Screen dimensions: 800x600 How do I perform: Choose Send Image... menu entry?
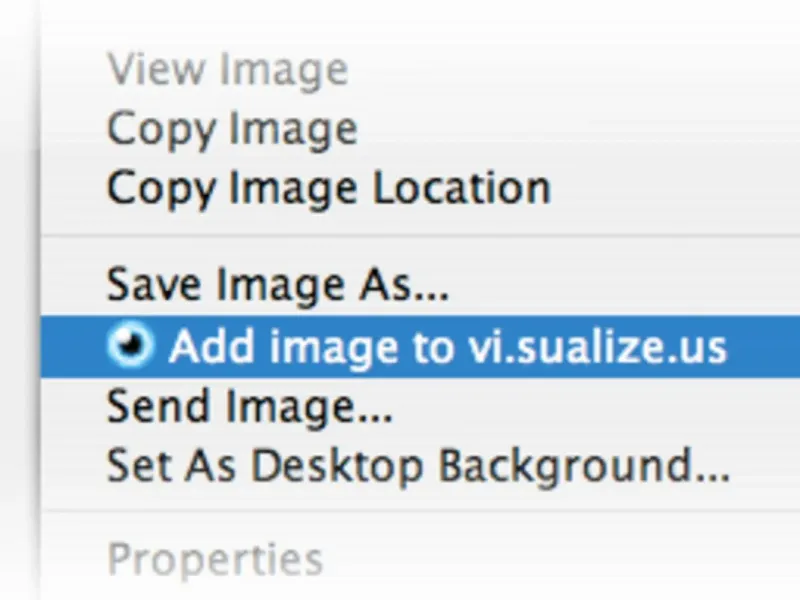pyautogui.click(x=249, y=407)
